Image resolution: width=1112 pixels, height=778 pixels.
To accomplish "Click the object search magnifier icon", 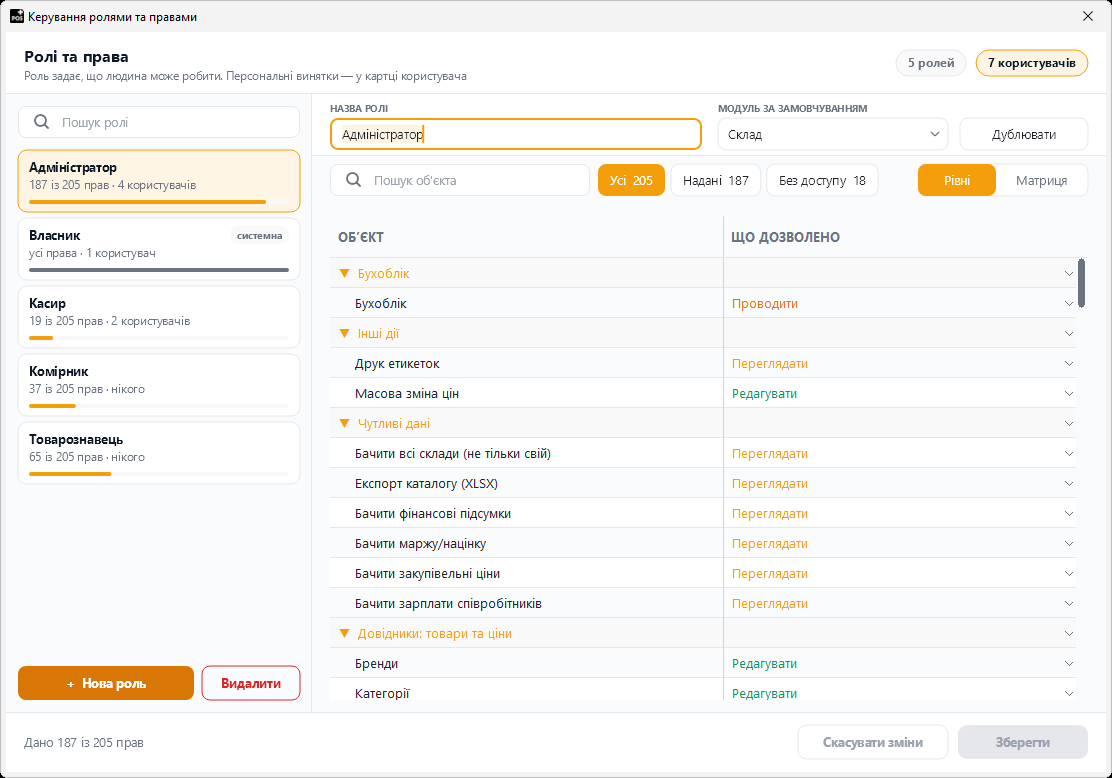I will [354, 180].
